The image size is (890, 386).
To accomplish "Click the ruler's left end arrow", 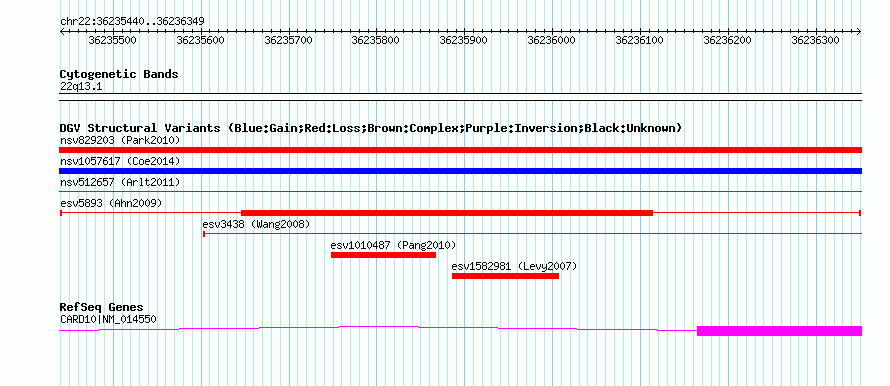I will [62, 32].
